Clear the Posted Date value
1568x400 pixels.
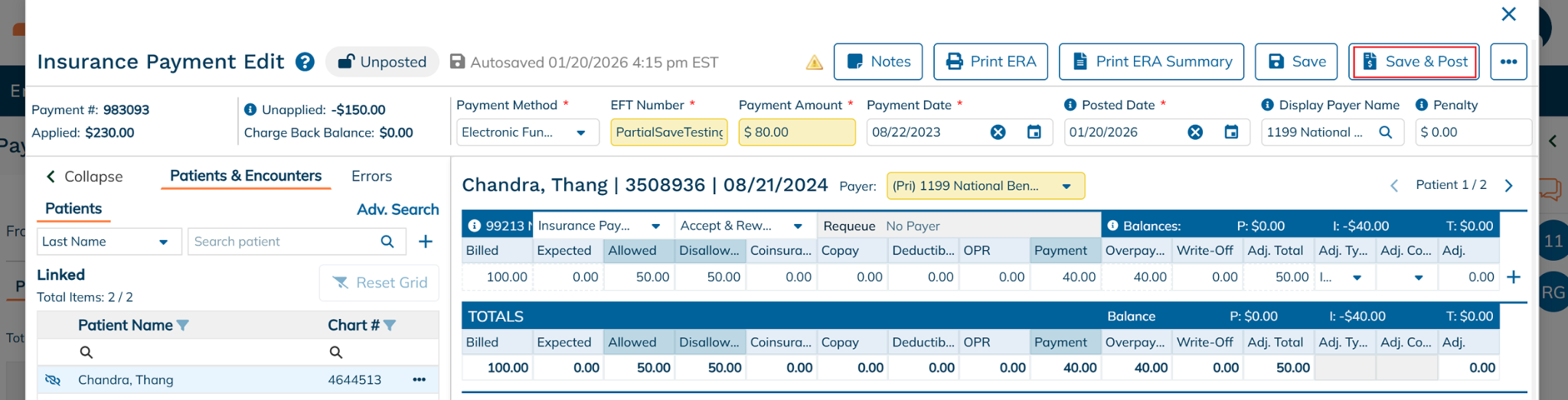click(x=1194, y=132)
